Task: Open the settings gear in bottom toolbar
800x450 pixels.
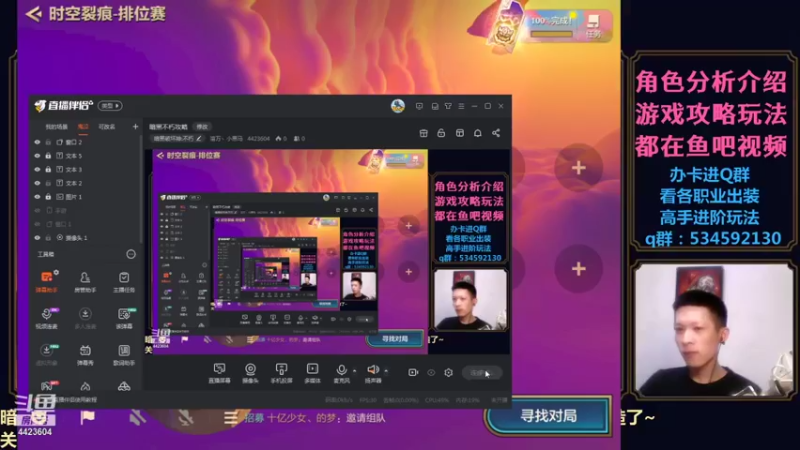Action: tap(448, 372)
